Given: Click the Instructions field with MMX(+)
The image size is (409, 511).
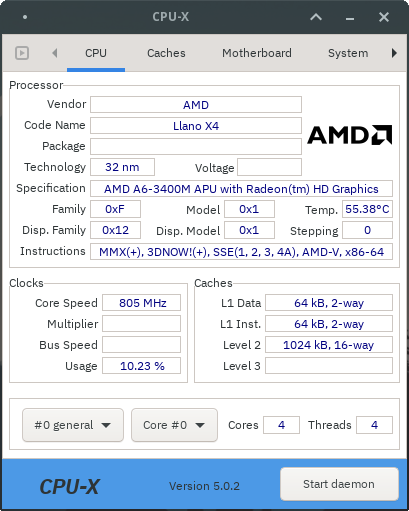Looking at the screenshot, I should click(241, 252).
